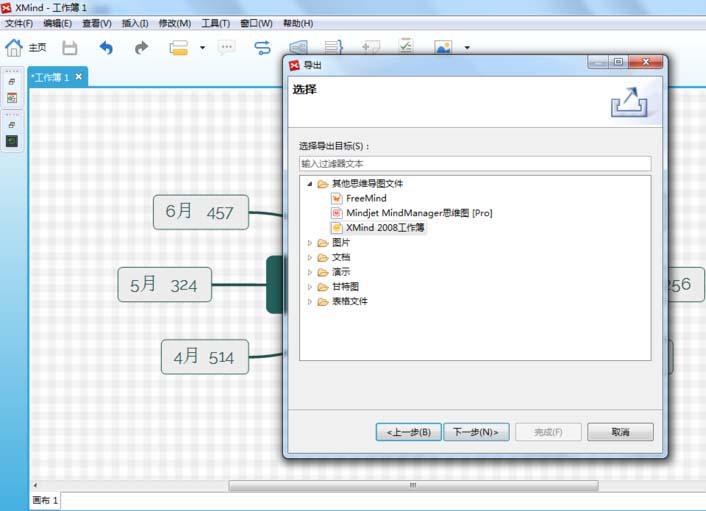Click the boundary icon in the toolbar
The height and width of the screenshot is (511, 706).
(x=298, y=47)
